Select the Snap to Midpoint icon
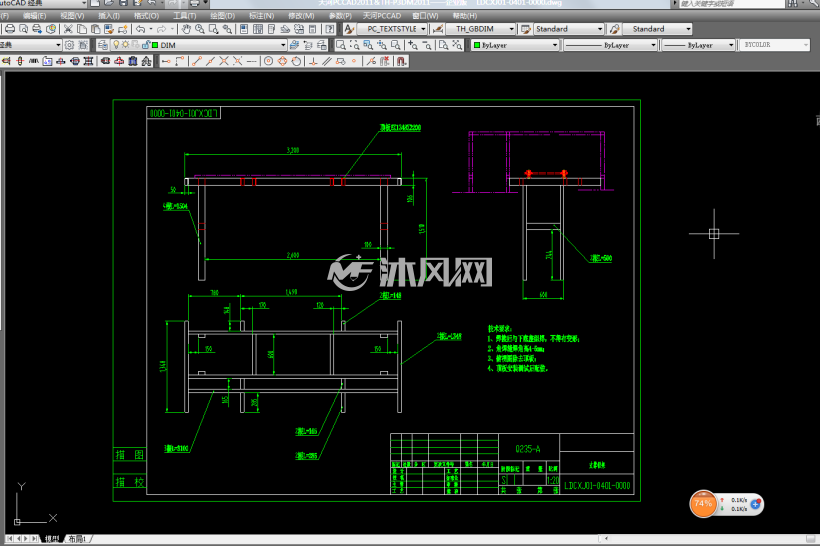Image resolution: width=820 pixels, height=546 pixels. 210,61
